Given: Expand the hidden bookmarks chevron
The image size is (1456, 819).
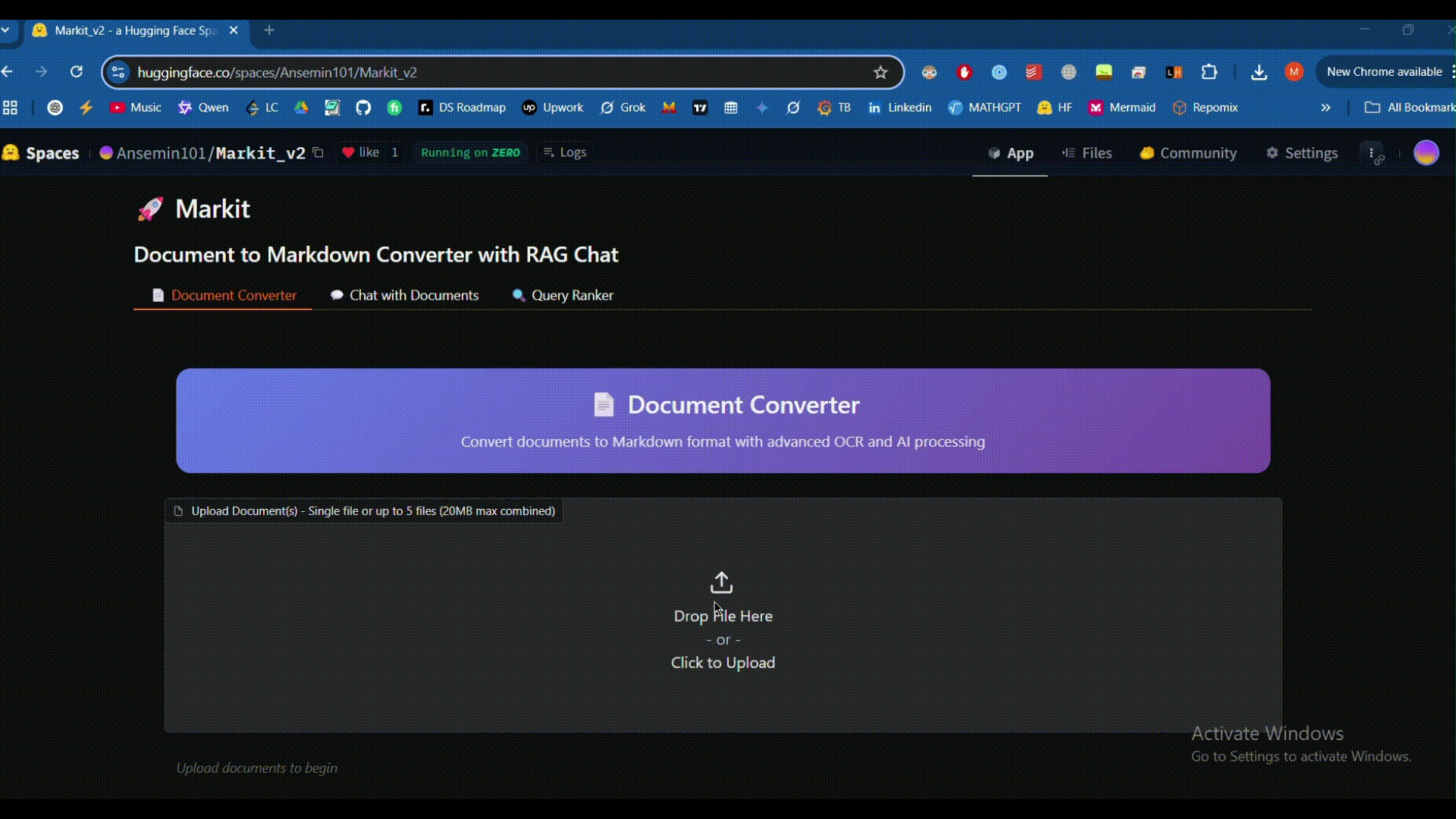Looking at the screenshot, I should (1326, 108).
